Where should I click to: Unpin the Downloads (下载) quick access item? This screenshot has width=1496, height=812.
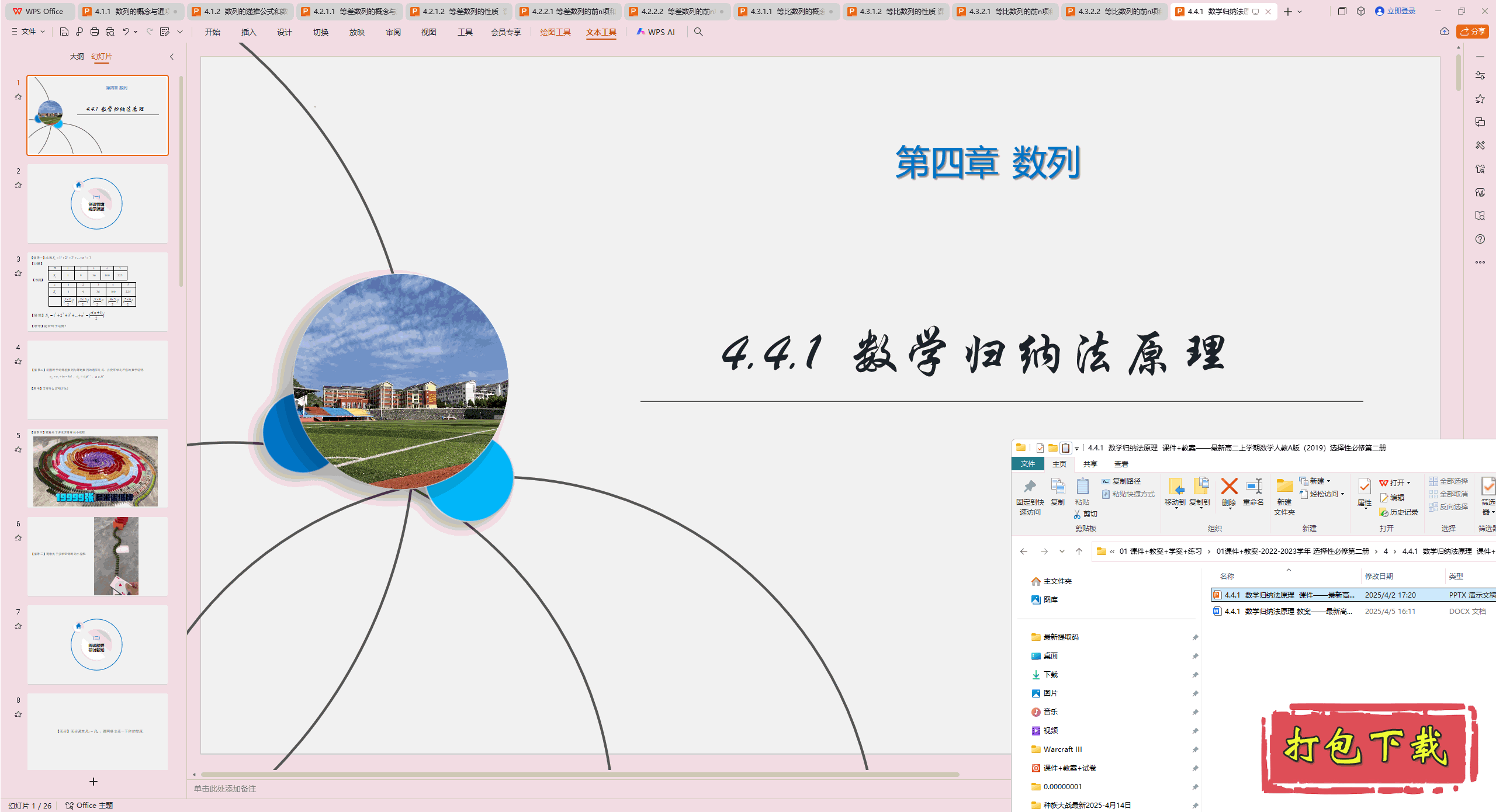[1195, 675]
